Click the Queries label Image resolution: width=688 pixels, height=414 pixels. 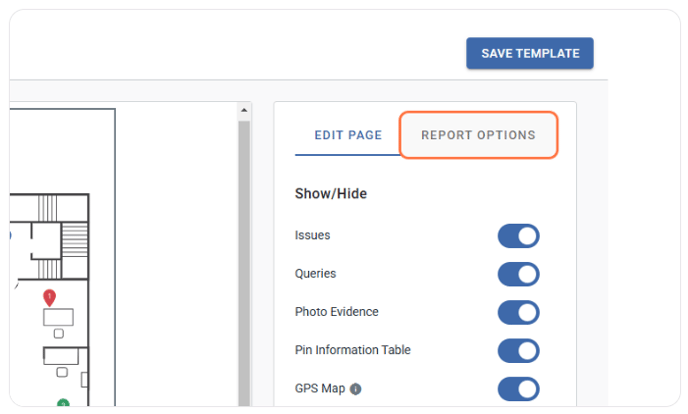coord(315,274)
